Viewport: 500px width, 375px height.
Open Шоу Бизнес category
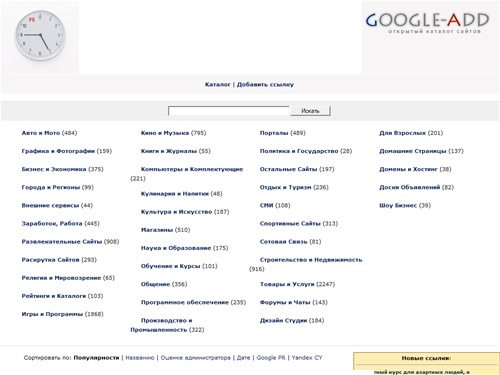coord(398,205)
